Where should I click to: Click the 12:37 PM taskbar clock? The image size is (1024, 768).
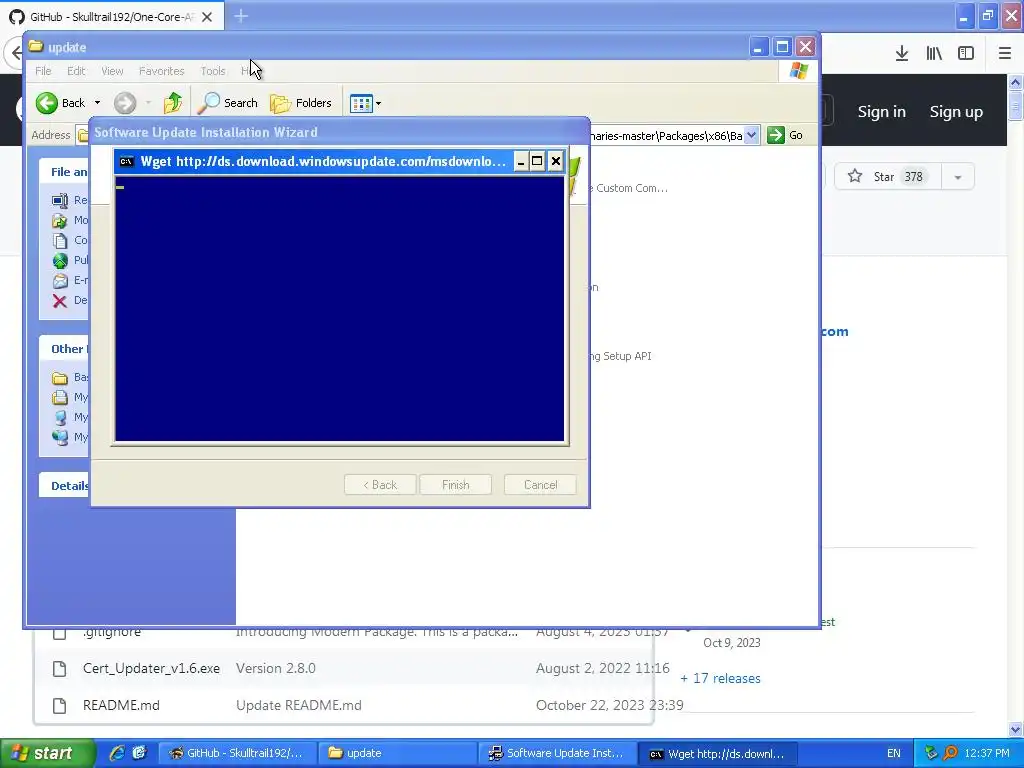click(987, 753)
